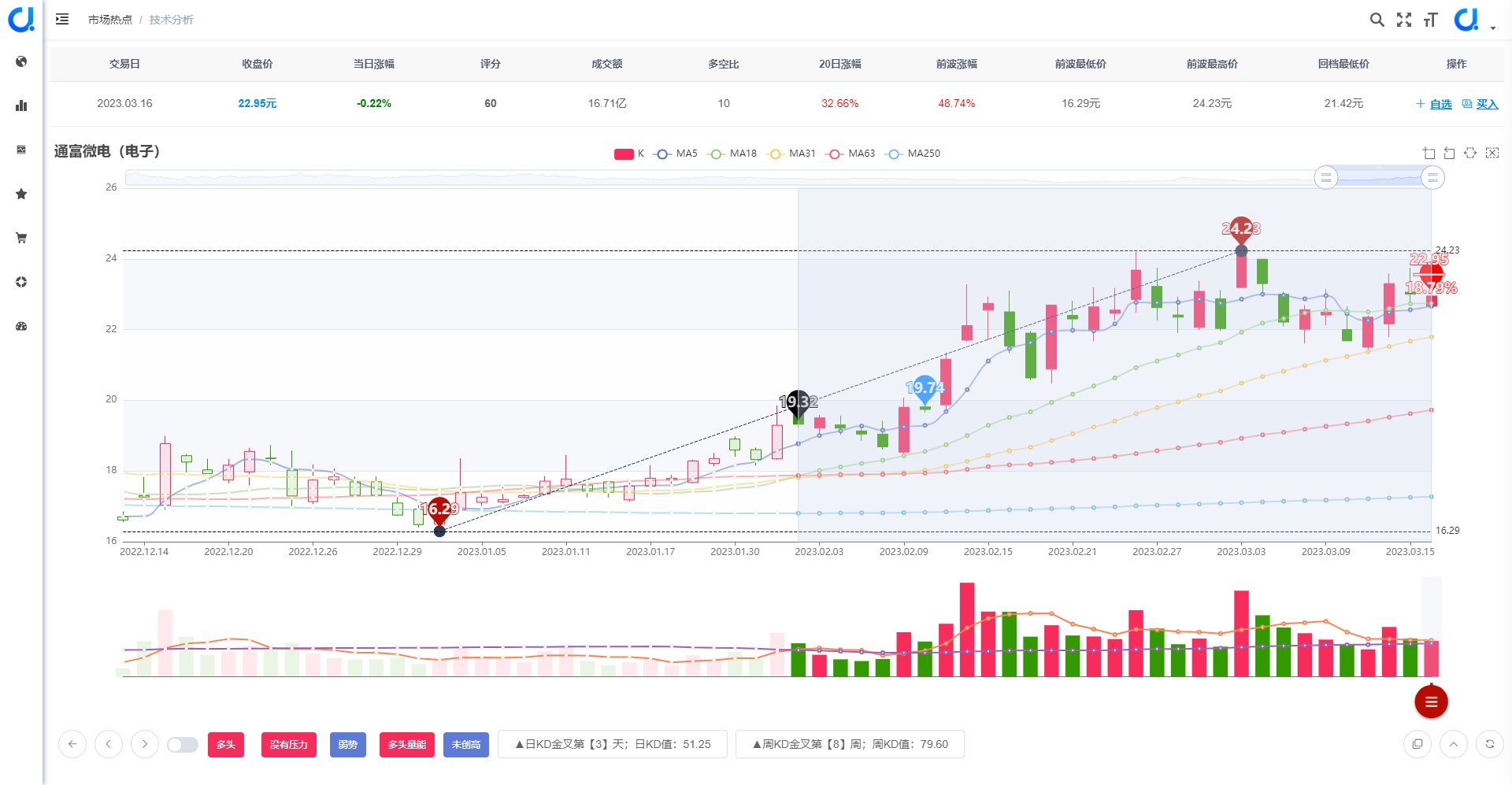1512x785 pixels.
Task: Click the top-left app logo
Action: [x=21, y=19]
